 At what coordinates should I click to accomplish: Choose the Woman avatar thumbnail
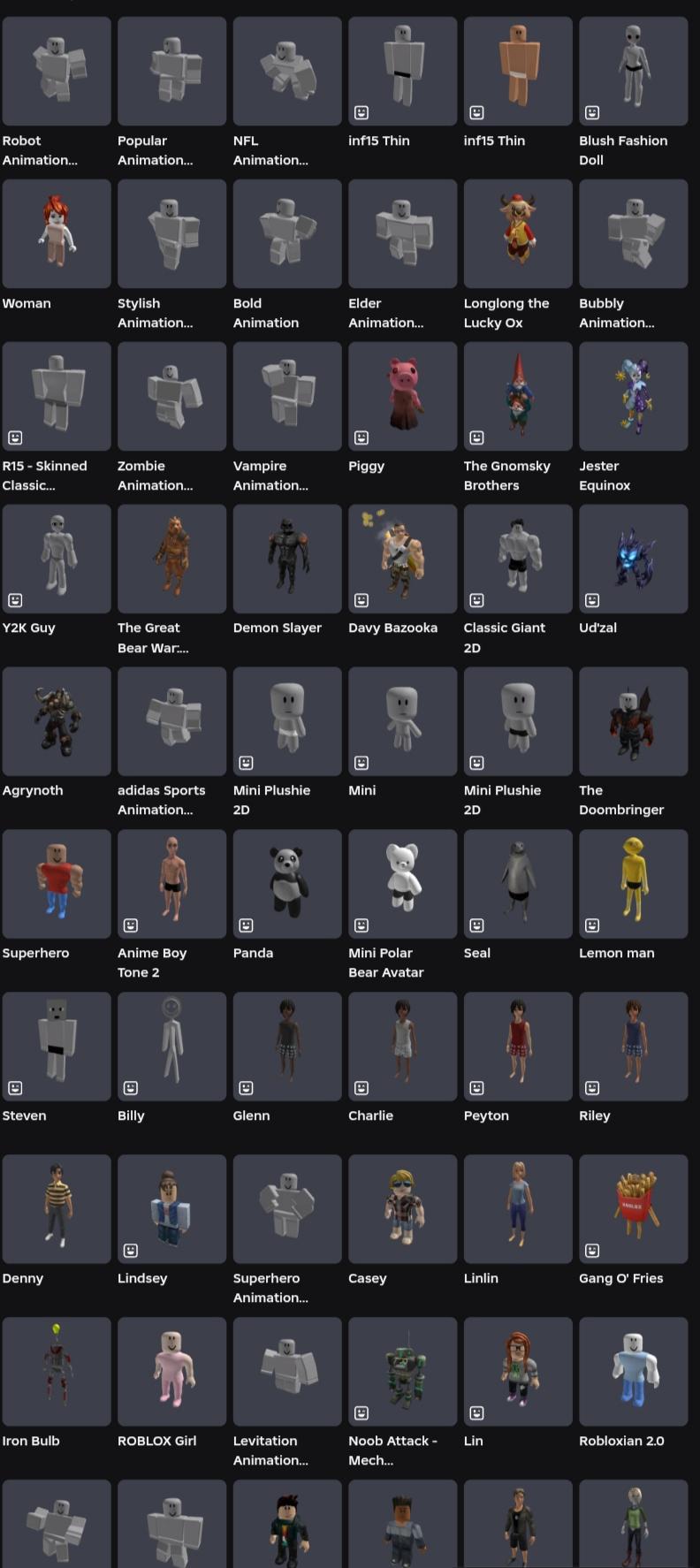tap(57, 233)
